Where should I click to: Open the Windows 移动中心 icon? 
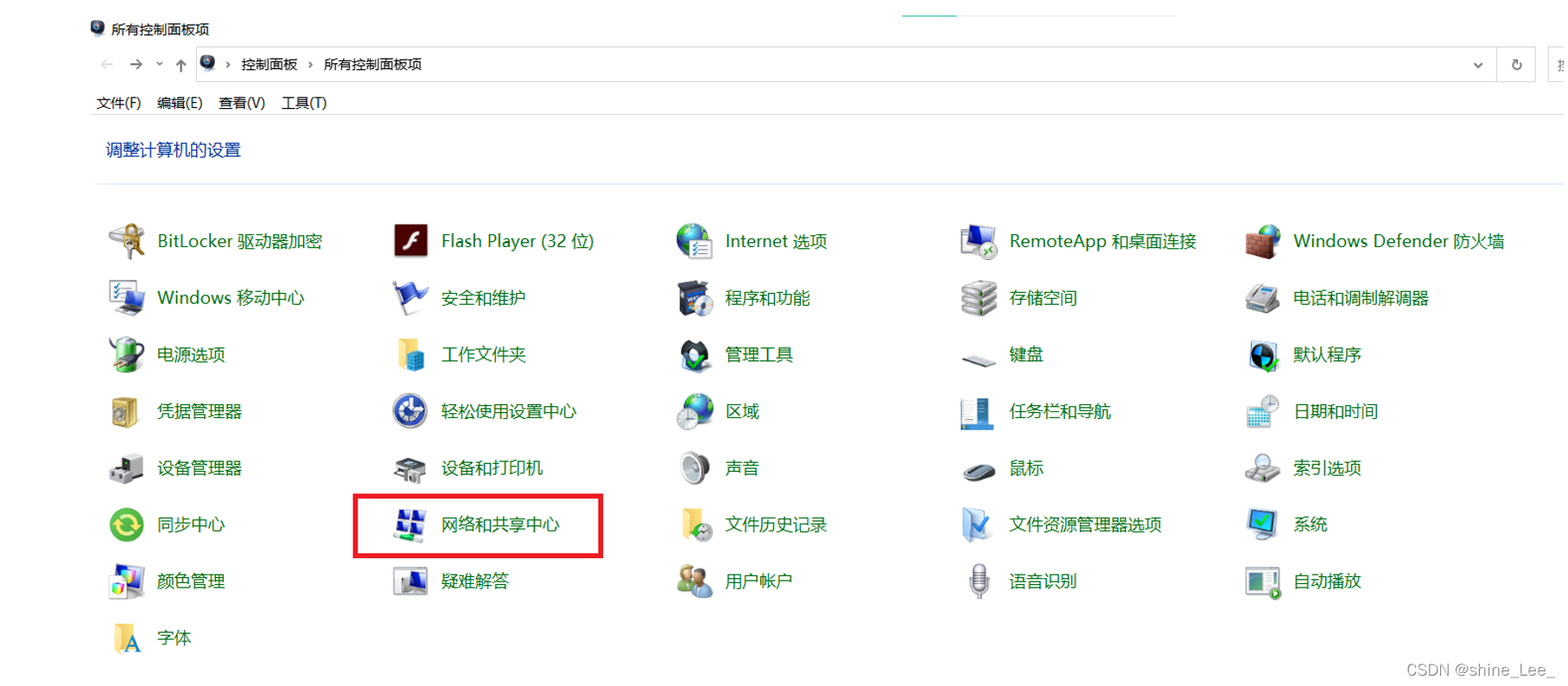coord(126,298)
